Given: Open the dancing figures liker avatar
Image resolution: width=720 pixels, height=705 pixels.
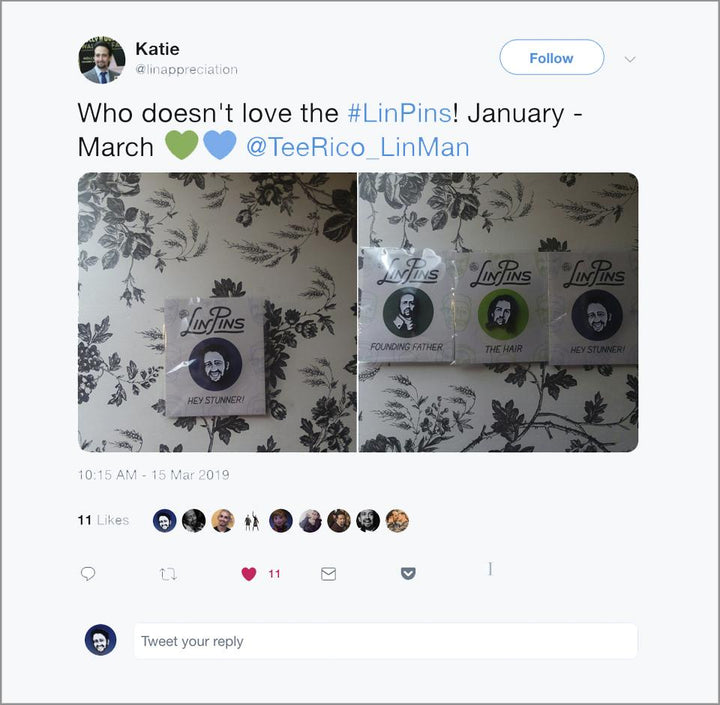Looking at the screenshot, I should click(x=252, y=521).
